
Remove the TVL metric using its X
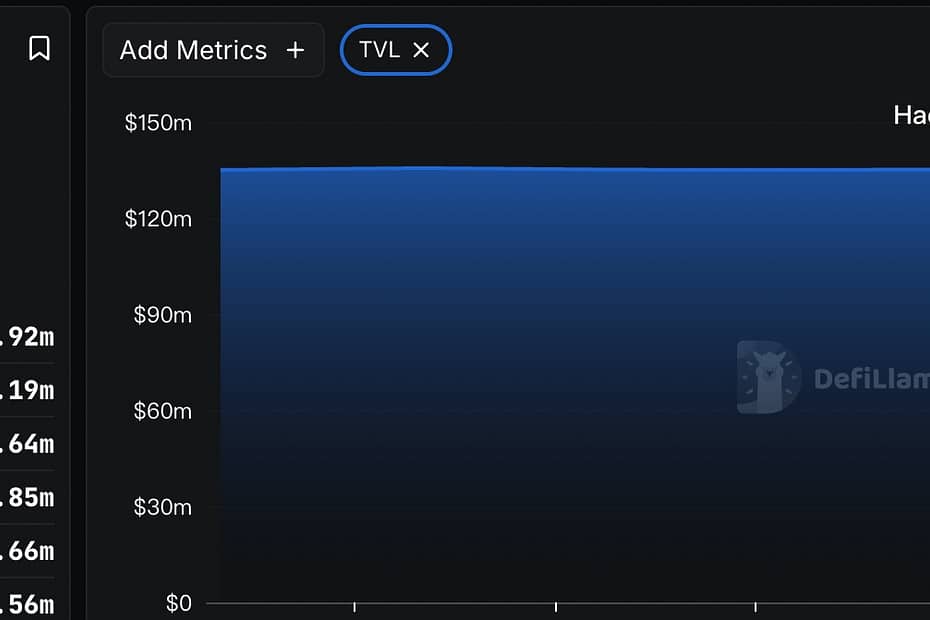(421, 50)
